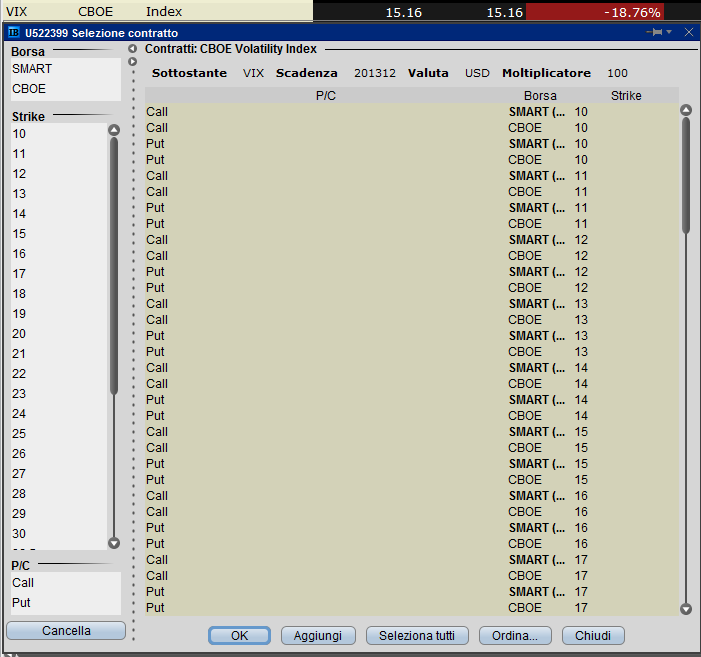The width and height of the screenshot is (701, 657).
Task: Click the pin icon in title bar
Action: pos(655,32)
